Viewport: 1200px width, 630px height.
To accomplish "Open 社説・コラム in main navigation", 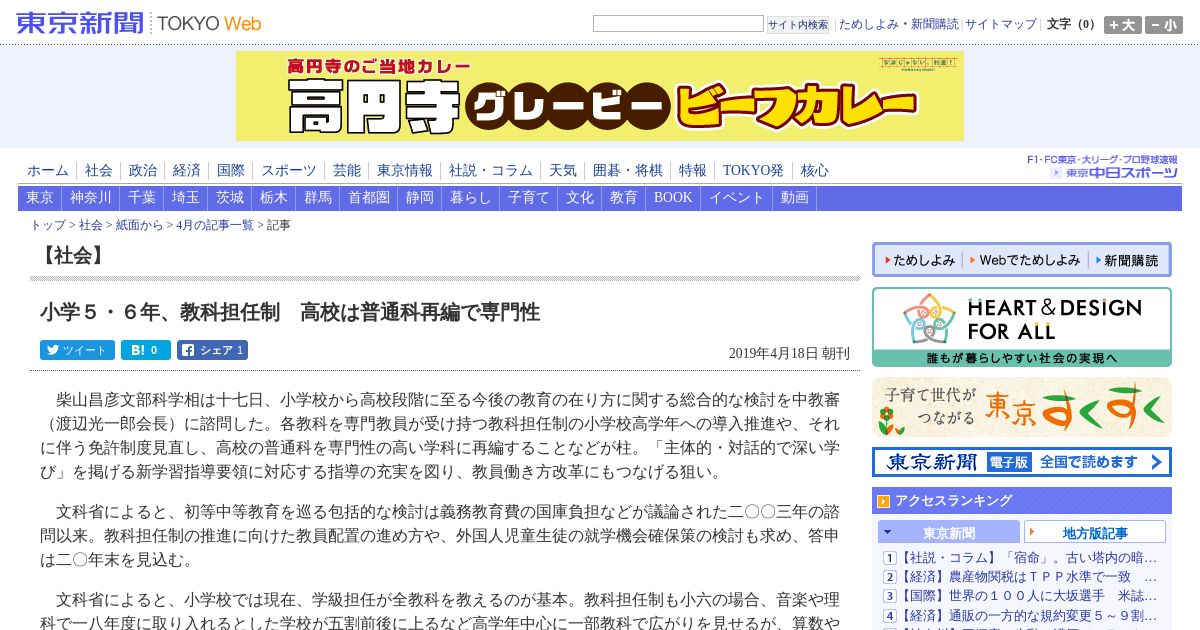I will 490,170.
